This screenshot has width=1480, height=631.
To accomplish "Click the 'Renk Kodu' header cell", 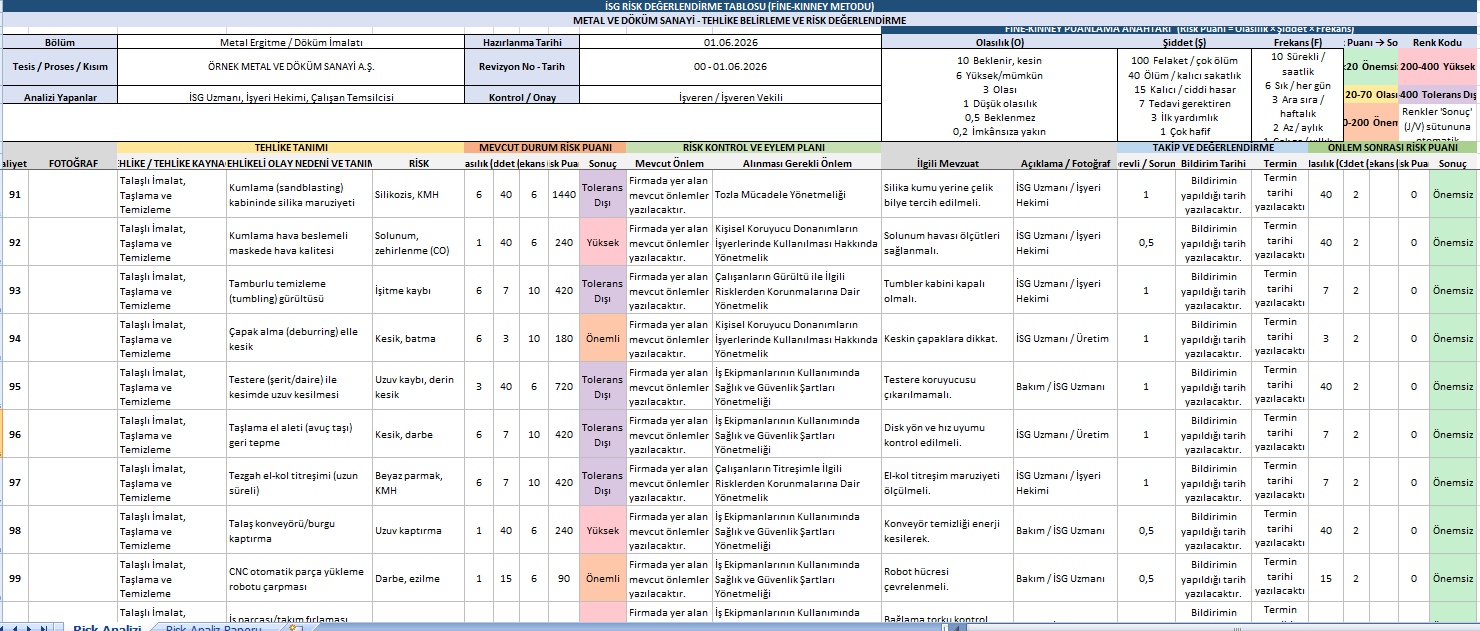I will click(x=1437, y=43).
